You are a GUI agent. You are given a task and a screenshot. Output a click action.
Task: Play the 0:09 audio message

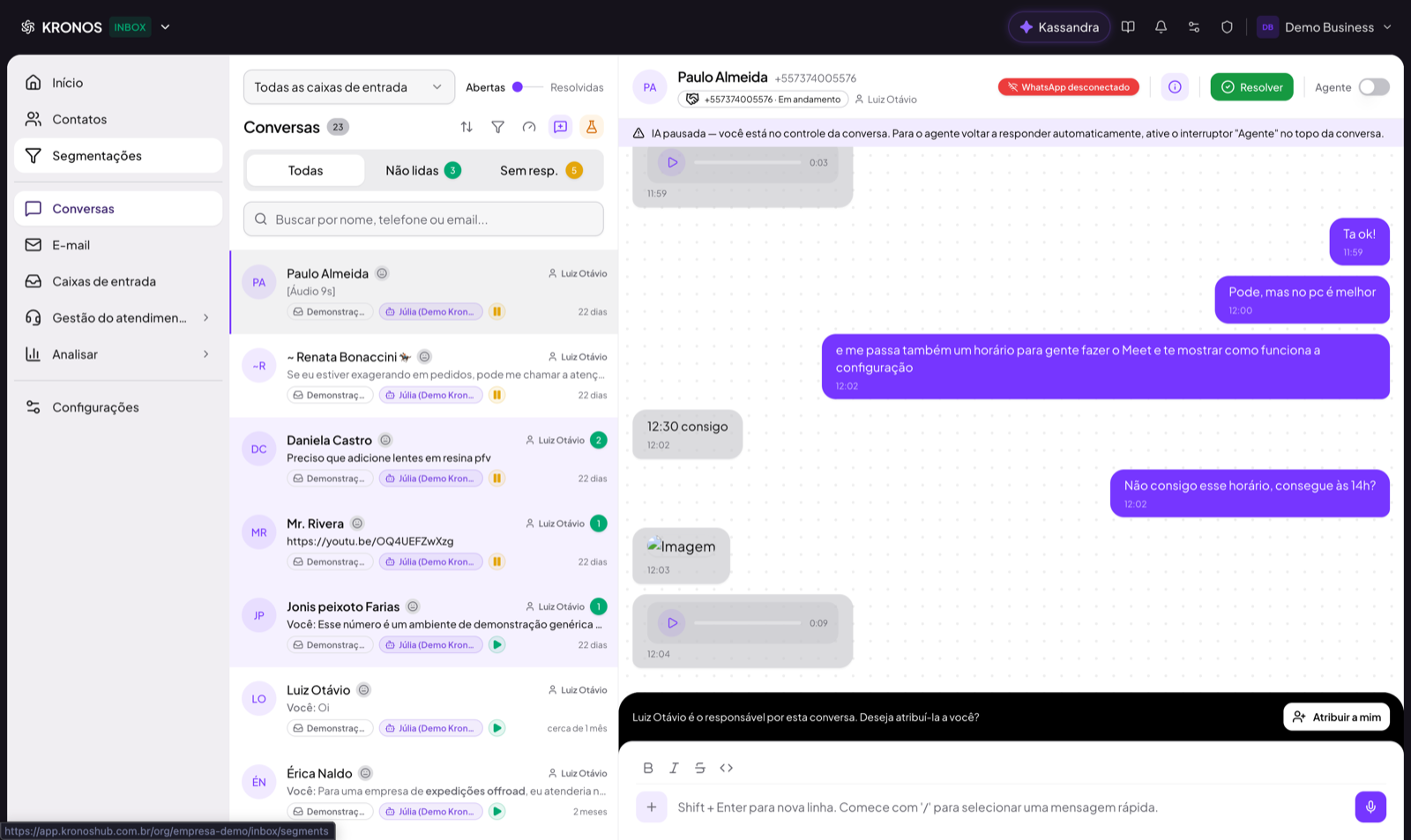pyautogui.click(x=672, y=623)
